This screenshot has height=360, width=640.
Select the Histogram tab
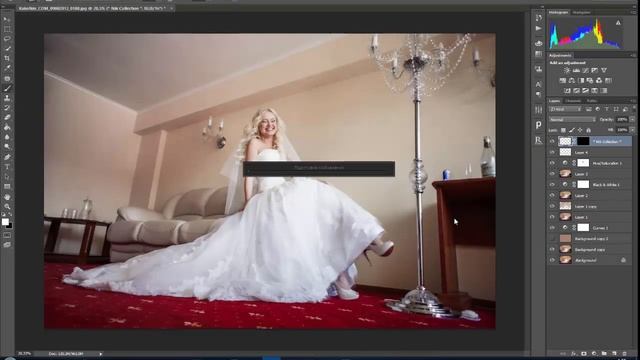[x=558, y=13]
